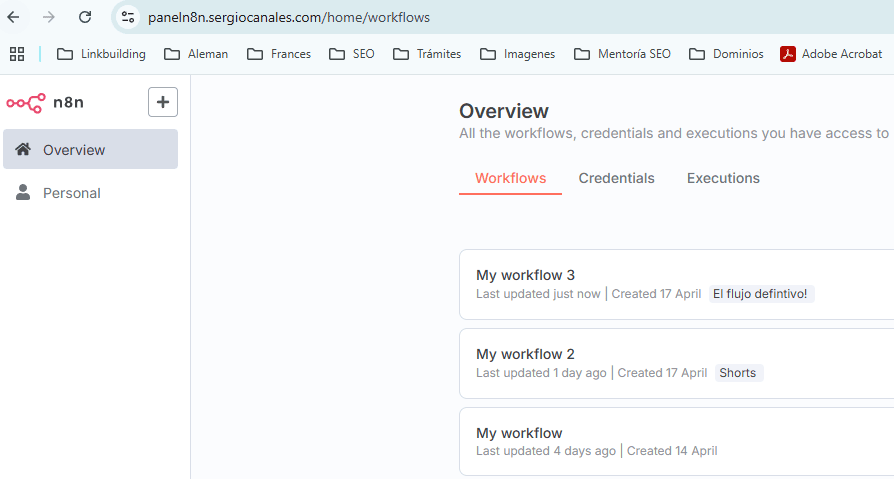The width and height of the screenshot is (894, 479).
Task: Open the Adobe Acrobat bookmark
Action: (x=831, y=54)
